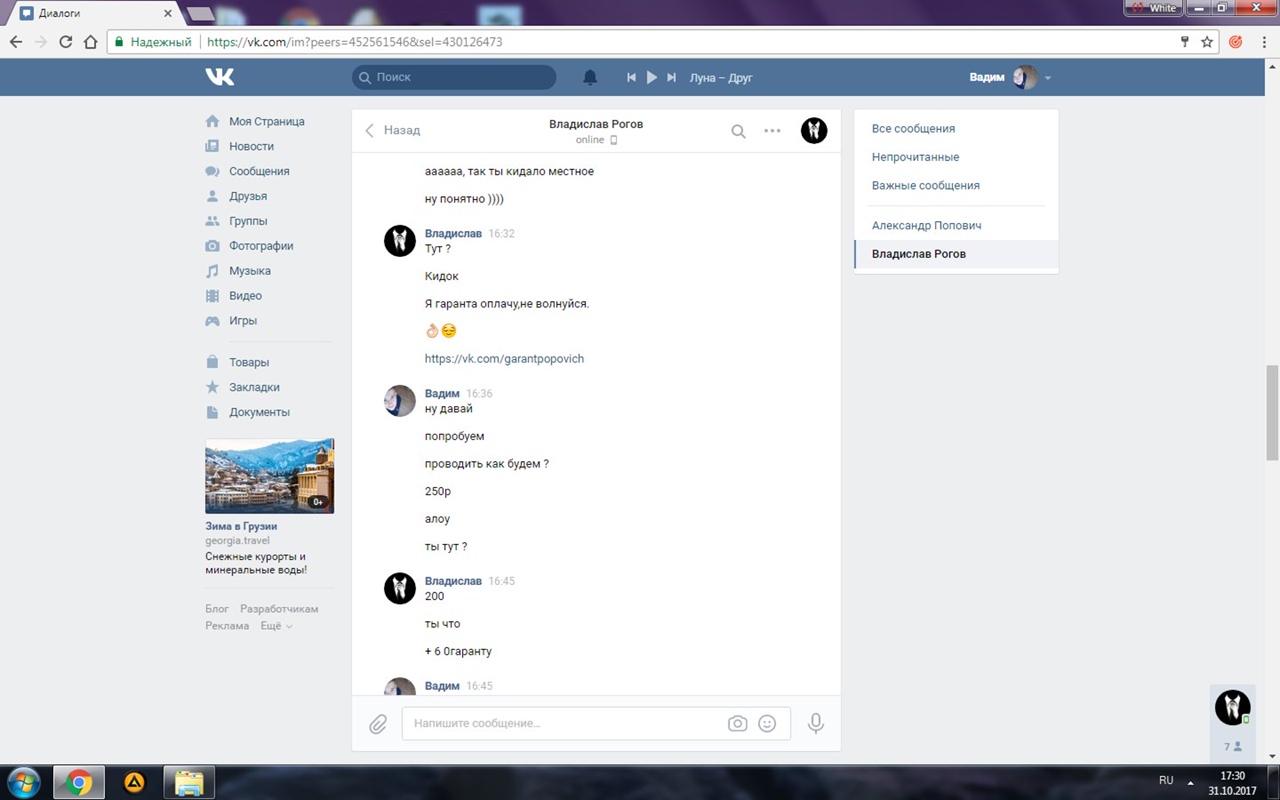Screen dimensions: 1280x800
Task: Open the garantpopovich link in chat
Action: (504, 359)
